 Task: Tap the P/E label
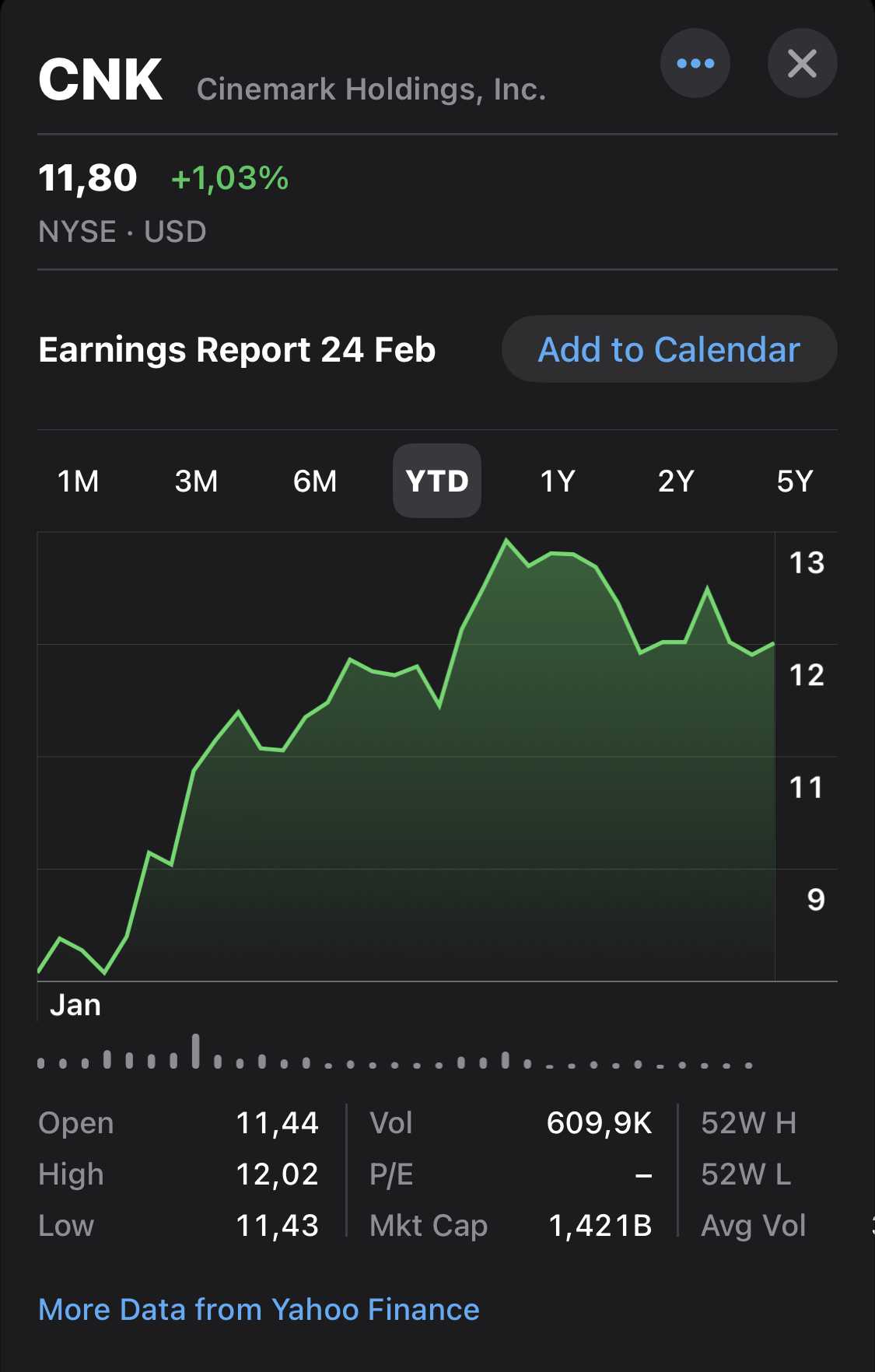pyautogui.click(x=391, y=1174)
